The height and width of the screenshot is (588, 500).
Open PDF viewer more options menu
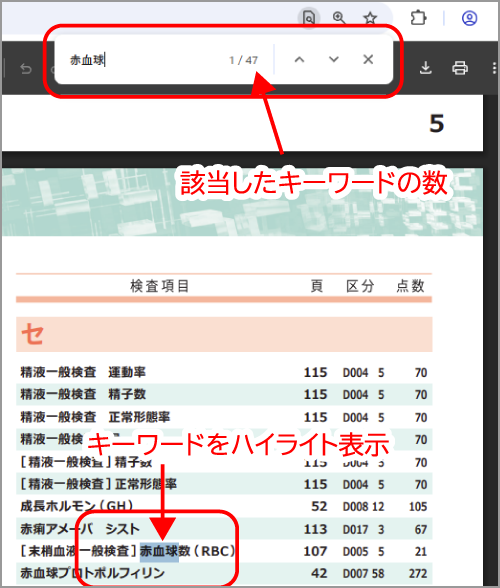point(494,68)
